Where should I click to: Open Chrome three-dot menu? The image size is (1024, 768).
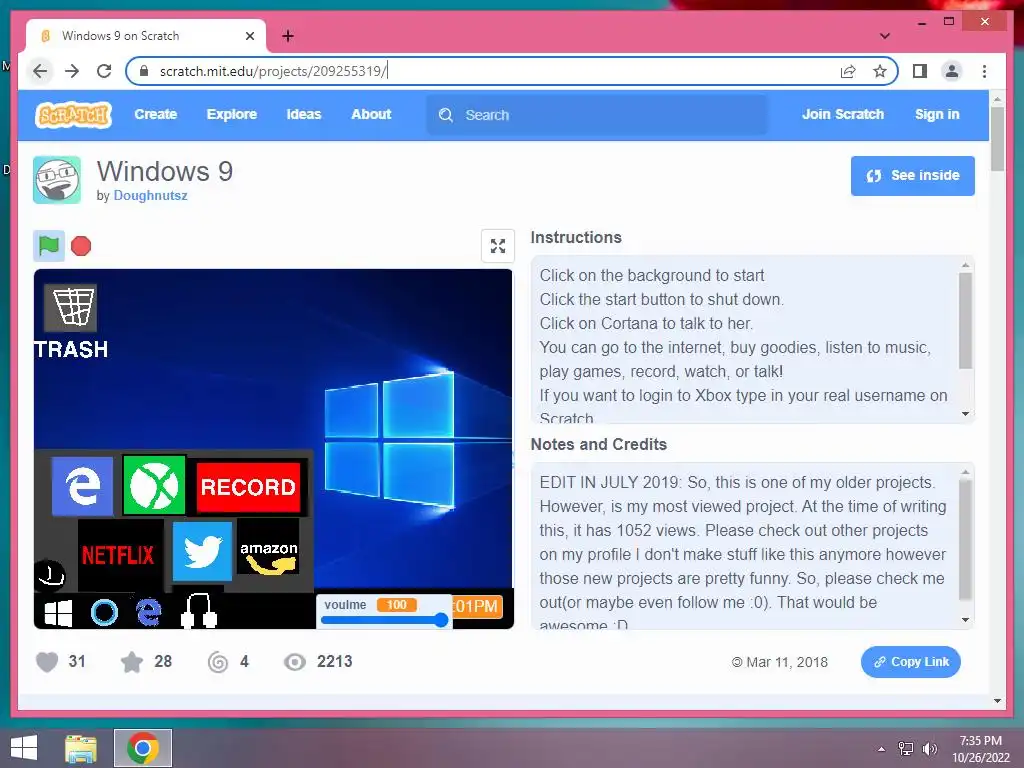pos(984,71)
